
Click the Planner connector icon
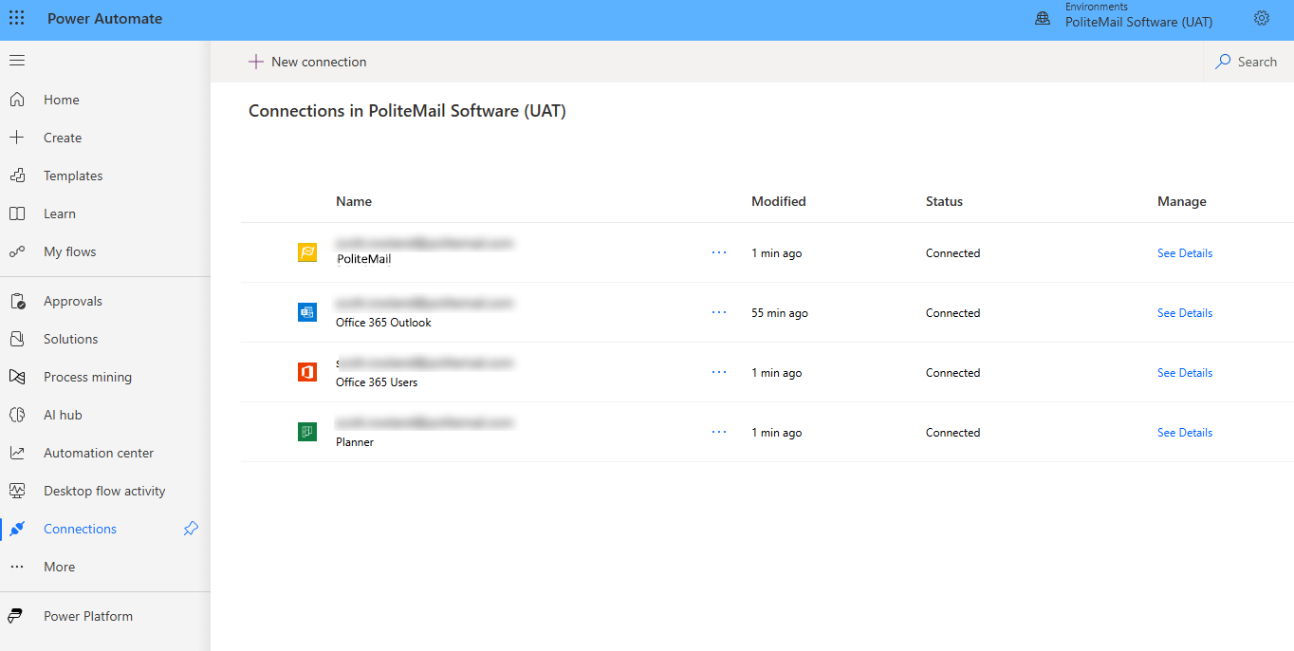click(x=307, y=432)
